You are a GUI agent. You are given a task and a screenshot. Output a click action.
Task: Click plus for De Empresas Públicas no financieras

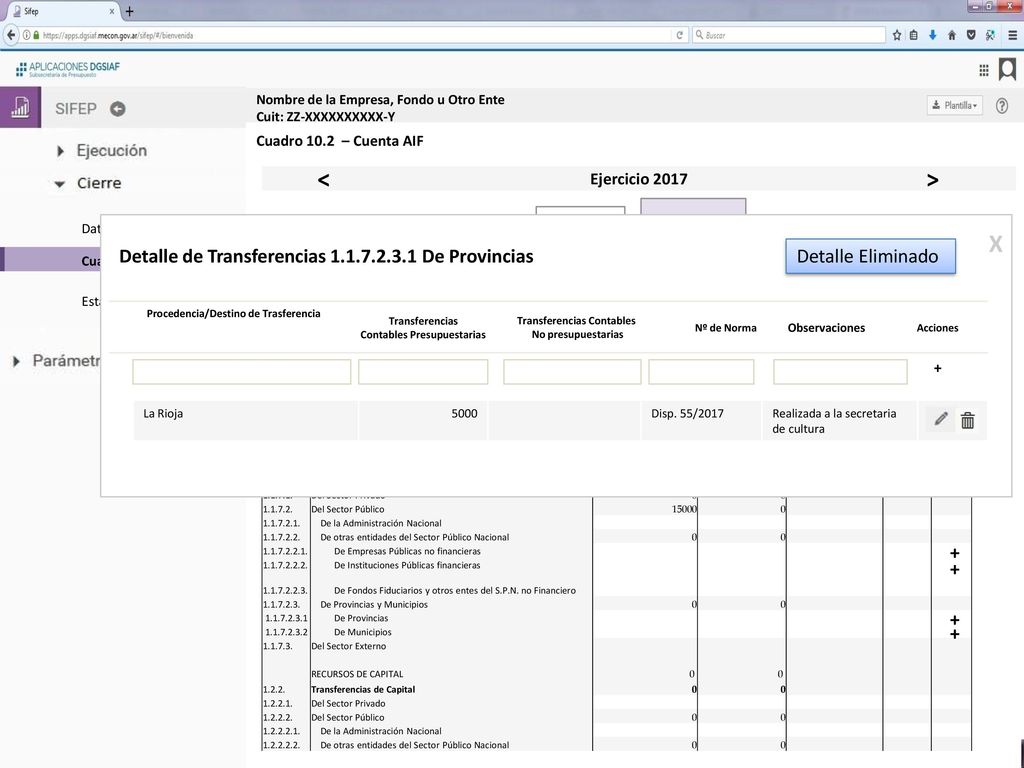click(954, 553)
